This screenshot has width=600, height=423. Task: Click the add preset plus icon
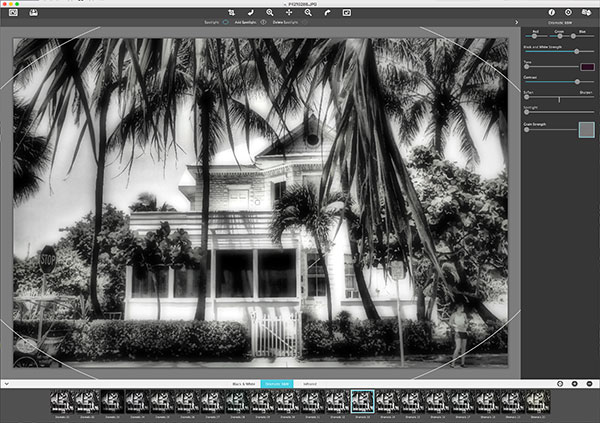574,384
